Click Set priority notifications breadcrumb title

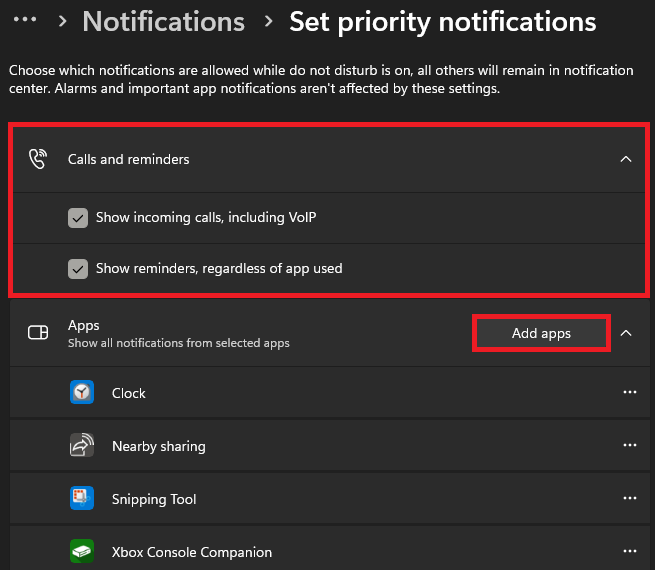tap(442, 22)
